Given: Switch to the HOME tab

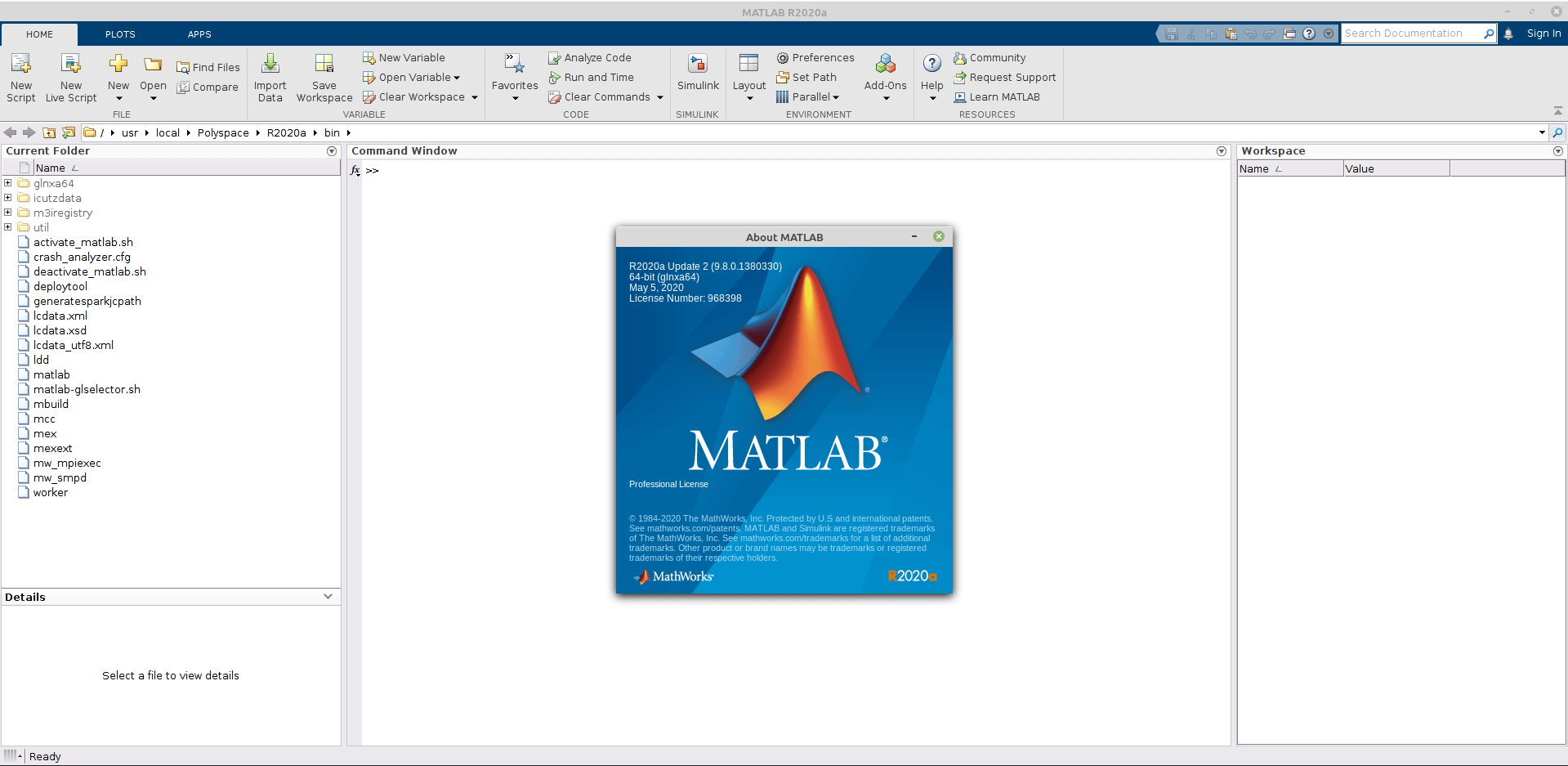Looking at the screenshot, I should 39,34.
